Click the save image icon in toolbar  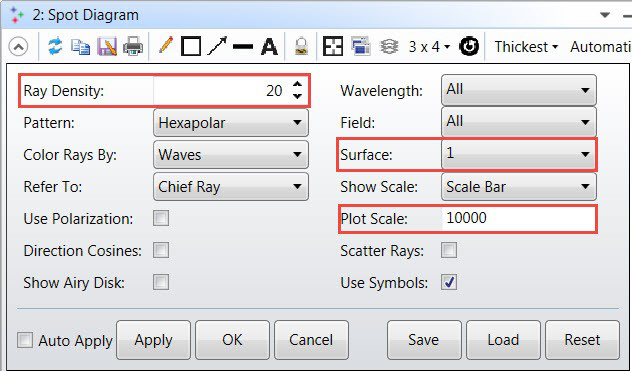pyautogui.click(x=107, y=46)
